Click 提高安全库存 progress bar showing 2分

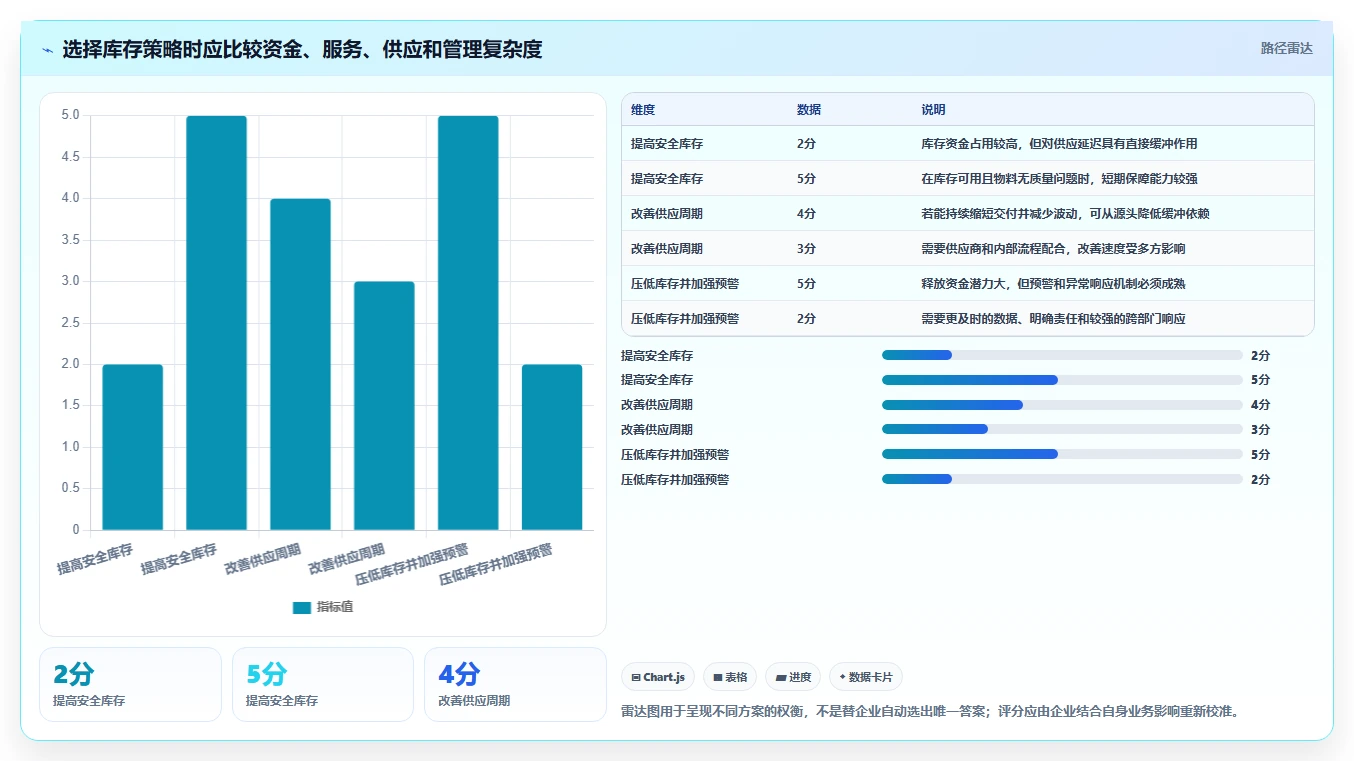tap(1062, 355)
